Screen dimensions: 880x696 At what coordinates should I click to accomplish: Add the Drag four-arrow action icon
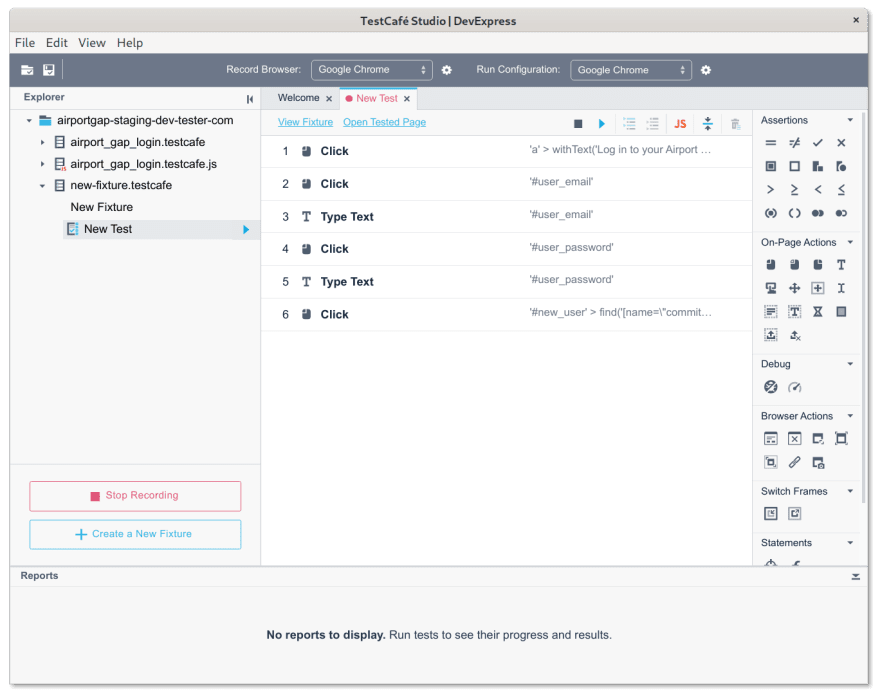(x=794, y=288)
